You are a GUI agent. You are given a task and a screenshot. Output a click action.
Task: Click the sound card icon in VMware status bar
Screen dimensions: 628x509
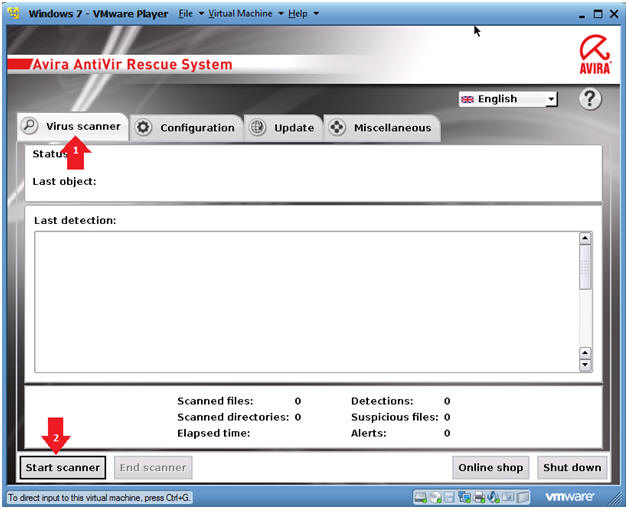click(x=493, y=497)
